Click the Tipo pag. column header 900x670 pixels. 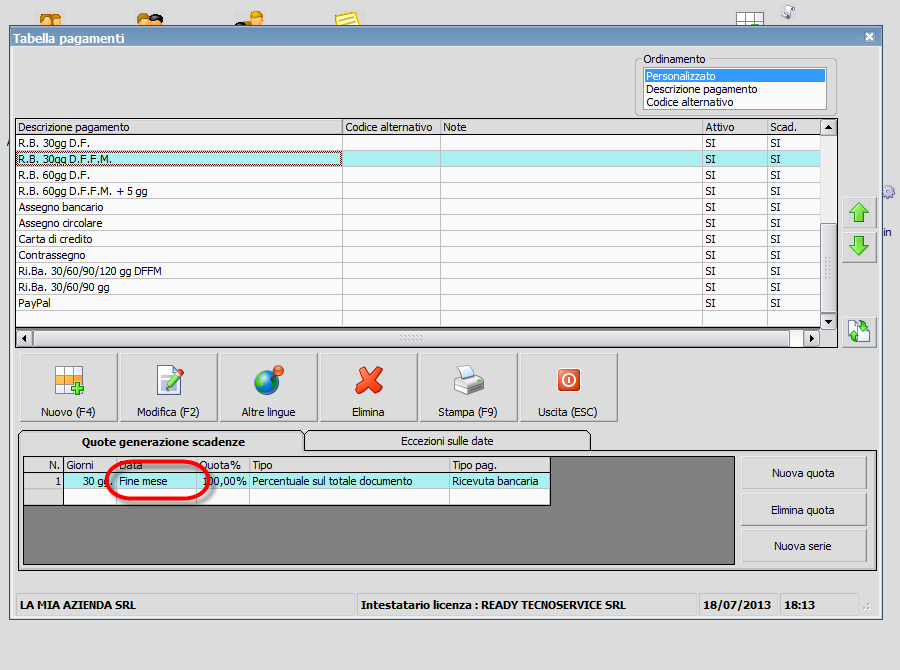(499, 465)
